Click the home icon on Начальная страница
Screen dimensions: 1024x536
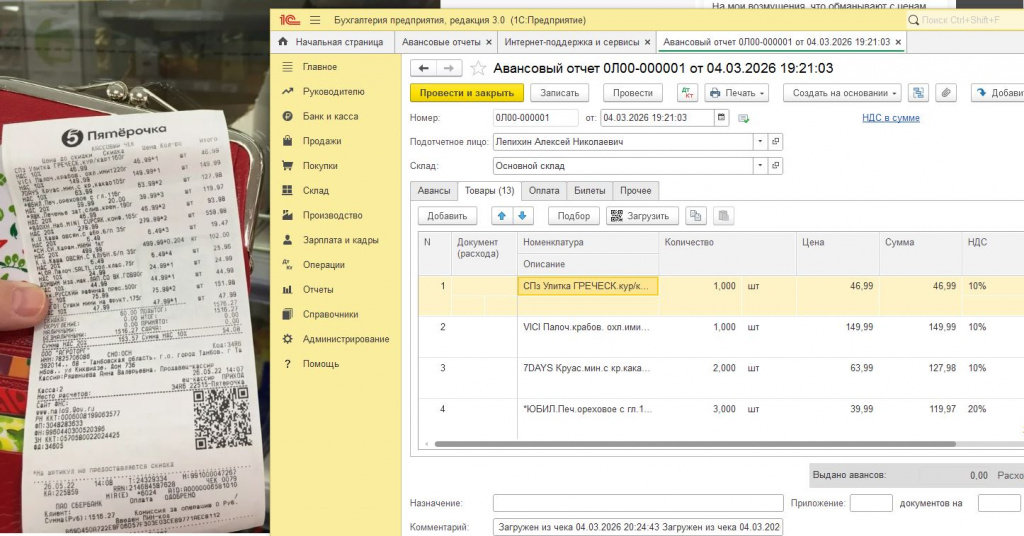point(283,42)
